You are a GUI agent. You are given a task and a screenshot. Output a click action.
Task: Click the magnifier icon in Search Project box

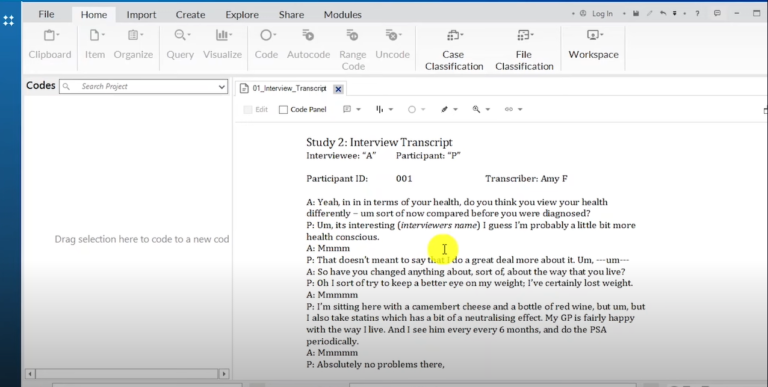[66, 87]
